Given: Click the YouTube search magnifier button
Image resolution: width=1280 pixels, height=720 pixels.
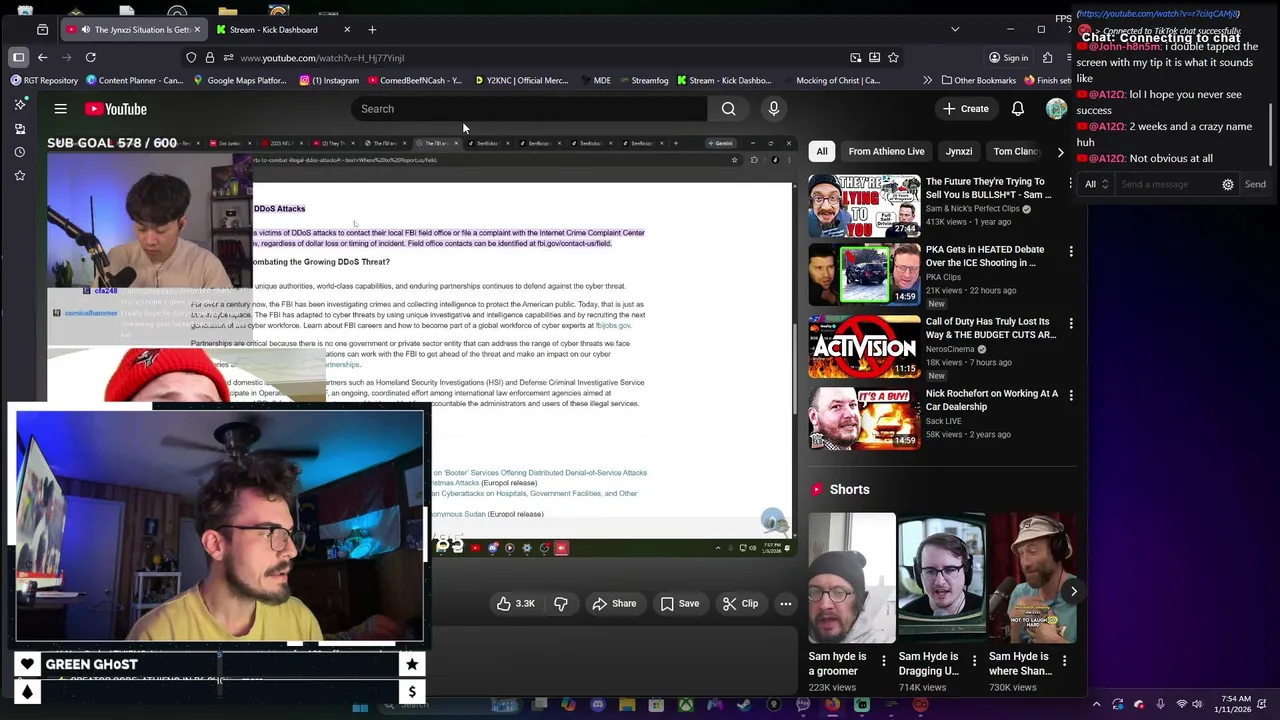Looking at the screenshot, I should point(728,109).
